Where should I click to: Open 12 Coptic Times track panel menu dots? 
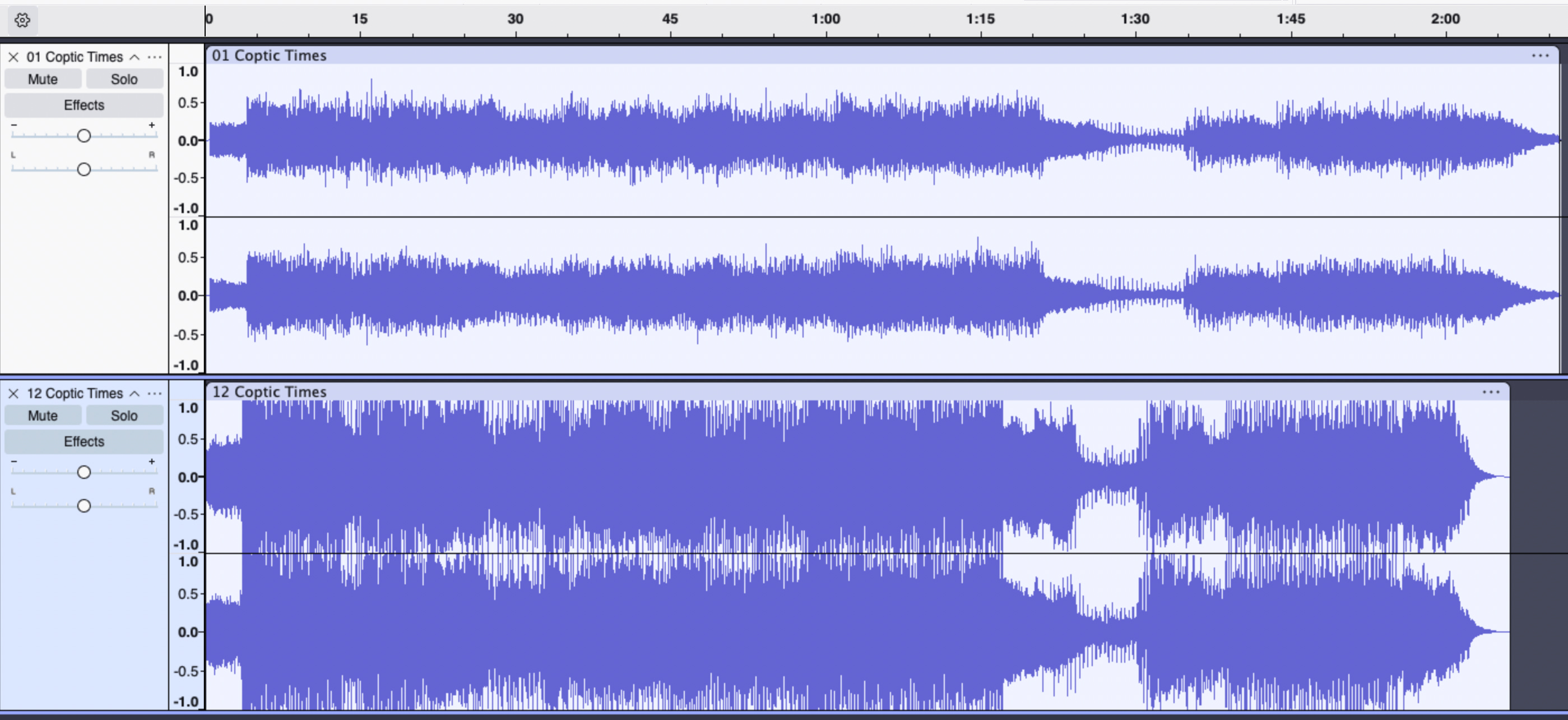coord(155,394)
